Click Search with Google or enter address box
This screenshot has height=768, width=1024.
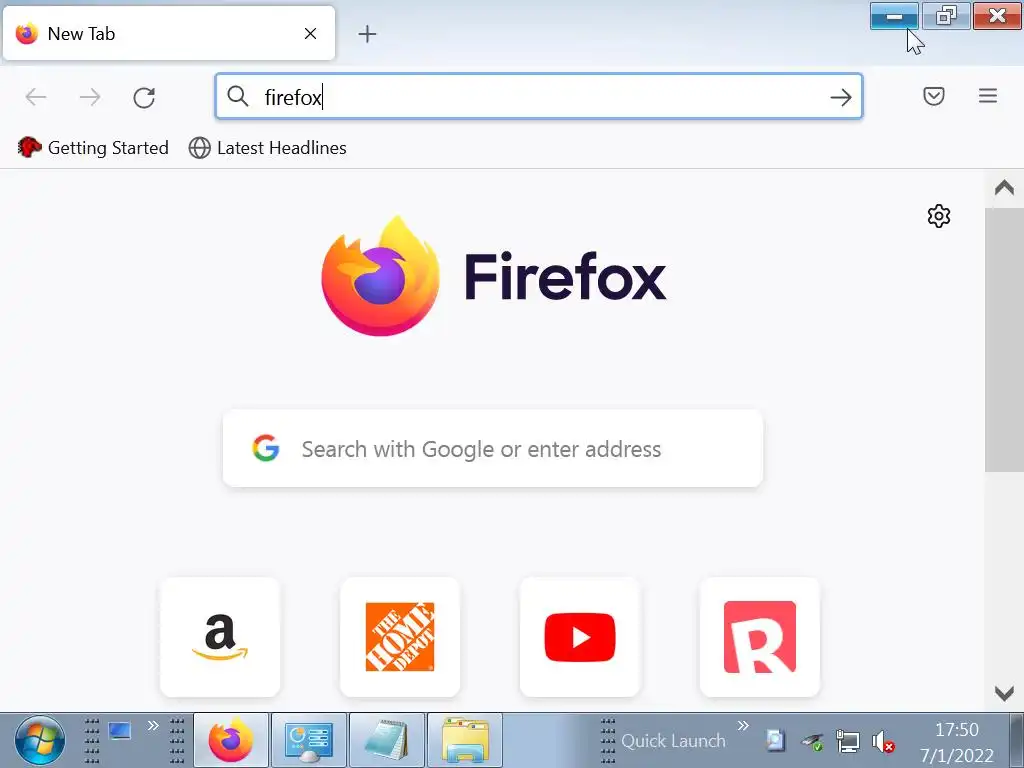coord(493,449)
